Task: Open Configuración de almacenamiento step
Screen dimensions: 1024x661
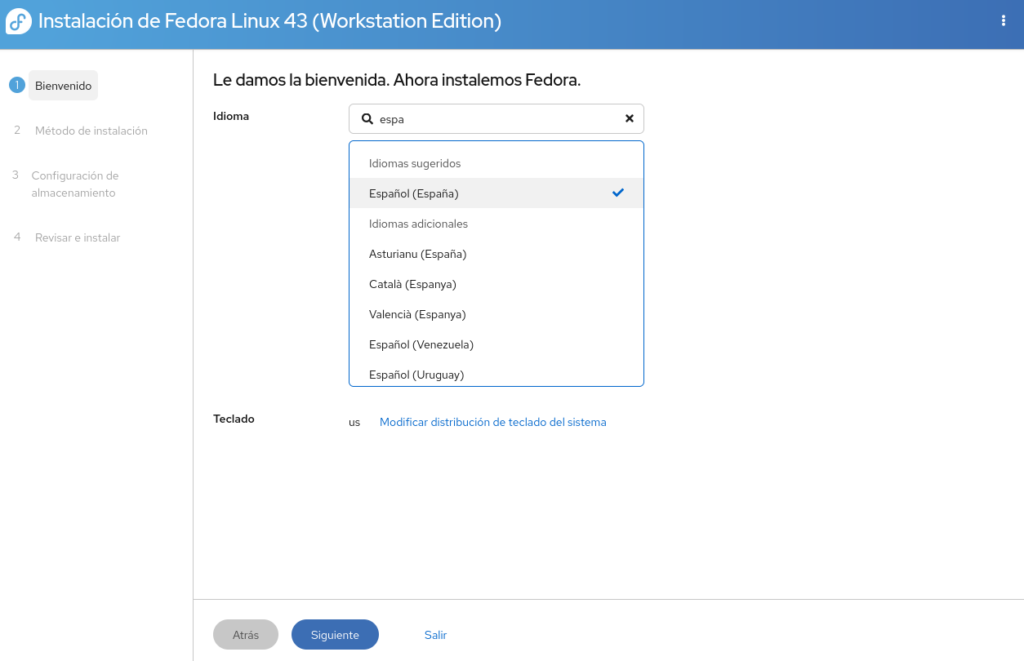Action: [75, 184]
